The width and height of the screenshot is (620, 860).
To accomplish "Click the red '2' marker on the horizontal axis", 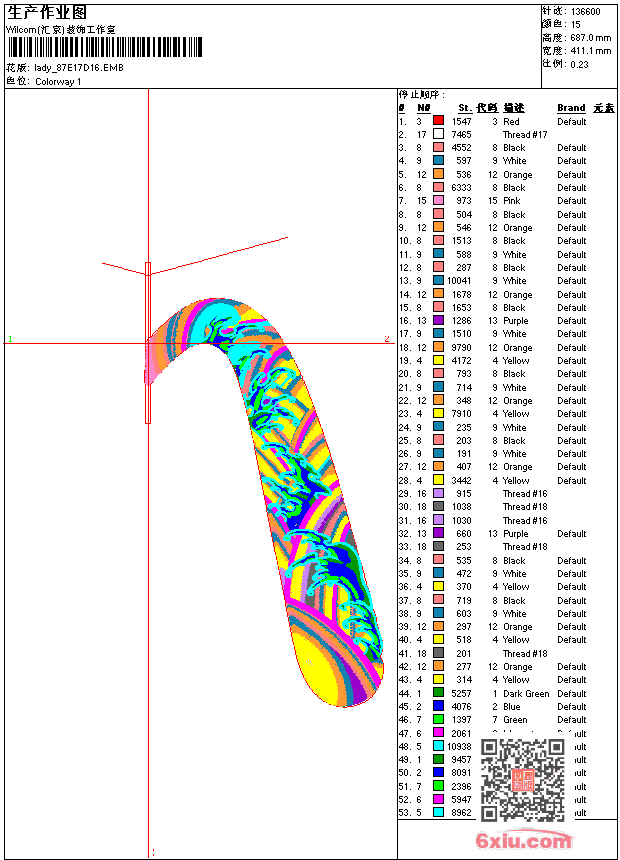I will click(x=387, y=338).
